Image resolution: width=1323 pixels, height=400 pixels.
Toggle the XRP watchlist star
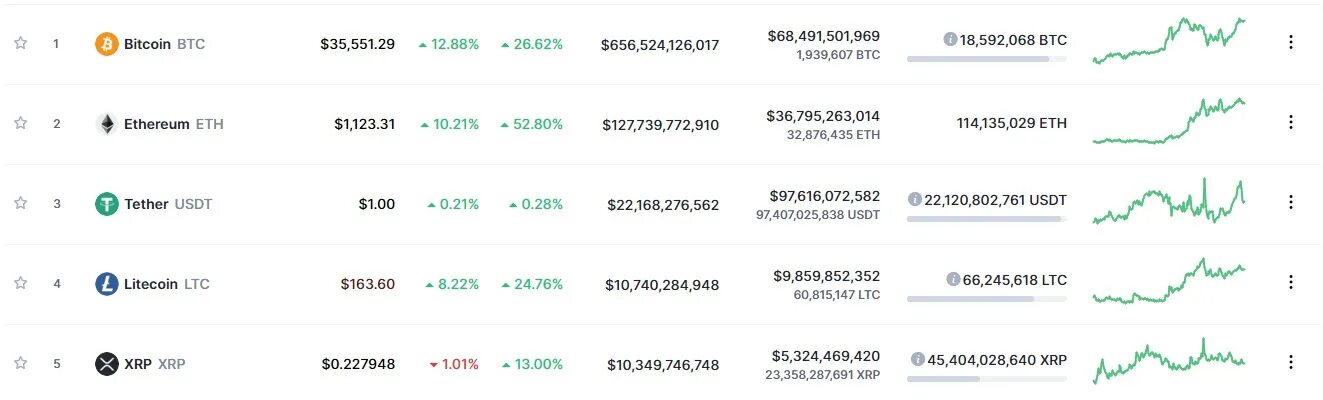20,363
